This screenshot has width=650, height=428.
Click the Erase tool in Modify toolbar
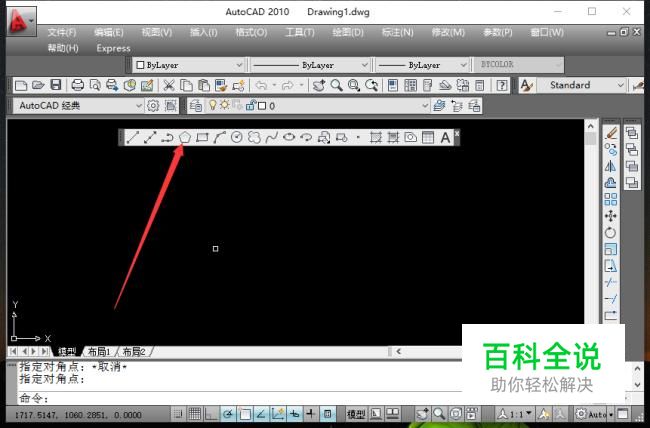(611, 133)
